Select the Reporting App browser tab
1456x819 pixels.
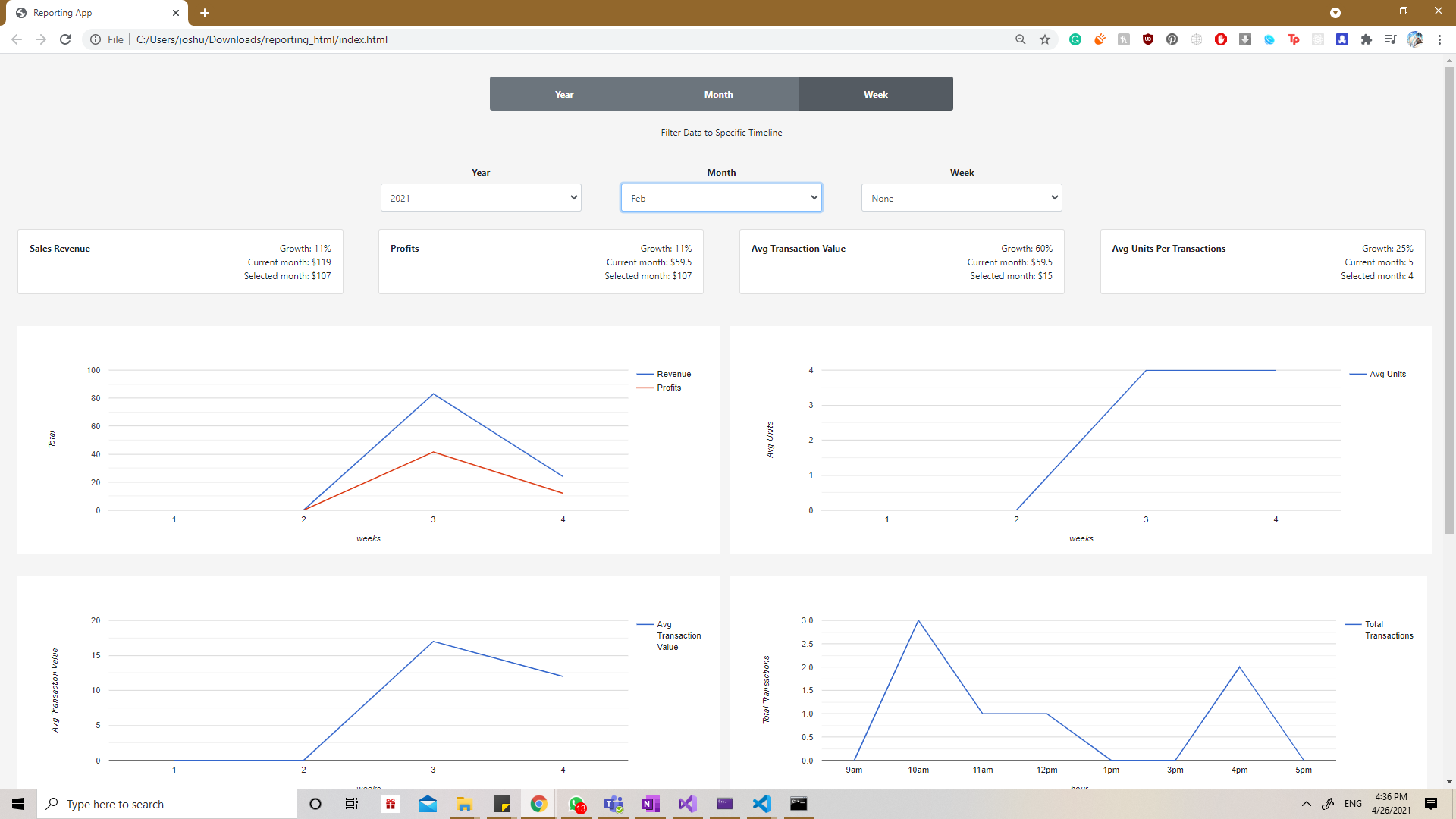tap(91, 12)
